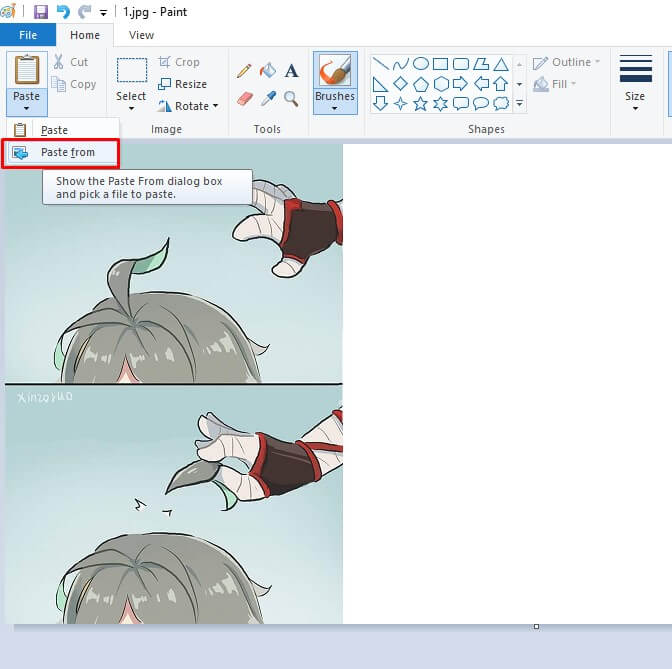
Task: Click the upper comic panel on canvas
Action: pyautogui.click(x=174, y=263)
